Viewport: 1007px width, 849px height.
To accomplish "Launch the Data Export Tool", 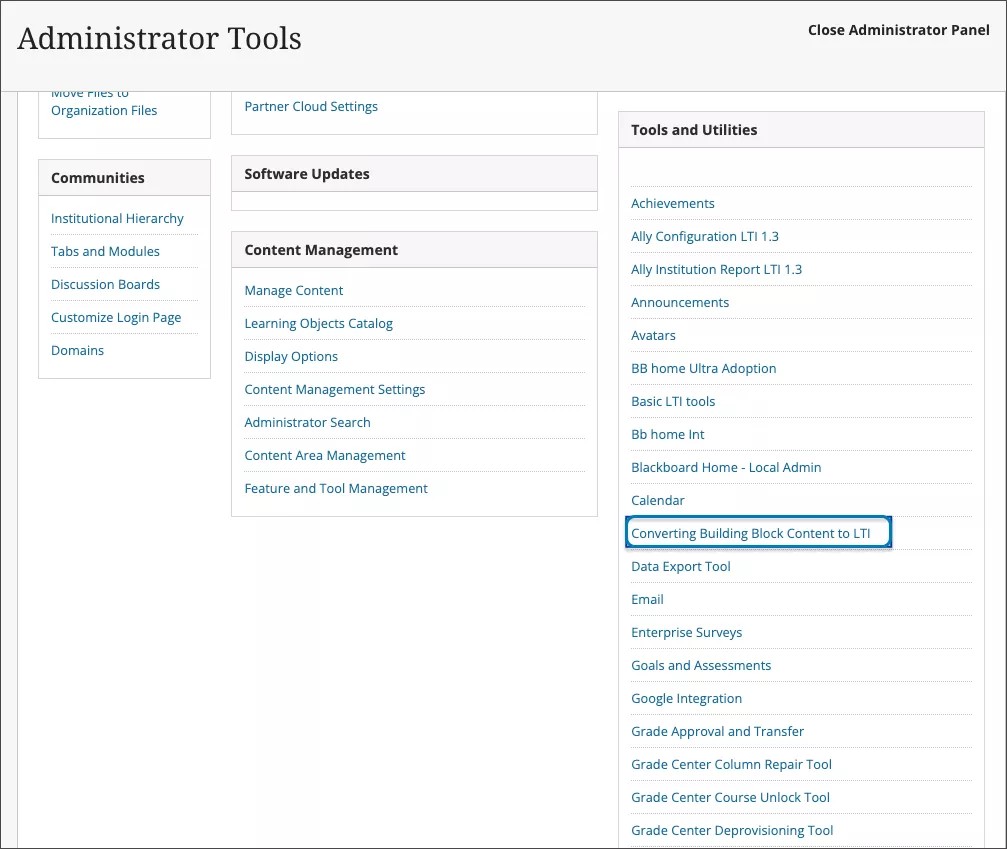I will tap(681, 566).
